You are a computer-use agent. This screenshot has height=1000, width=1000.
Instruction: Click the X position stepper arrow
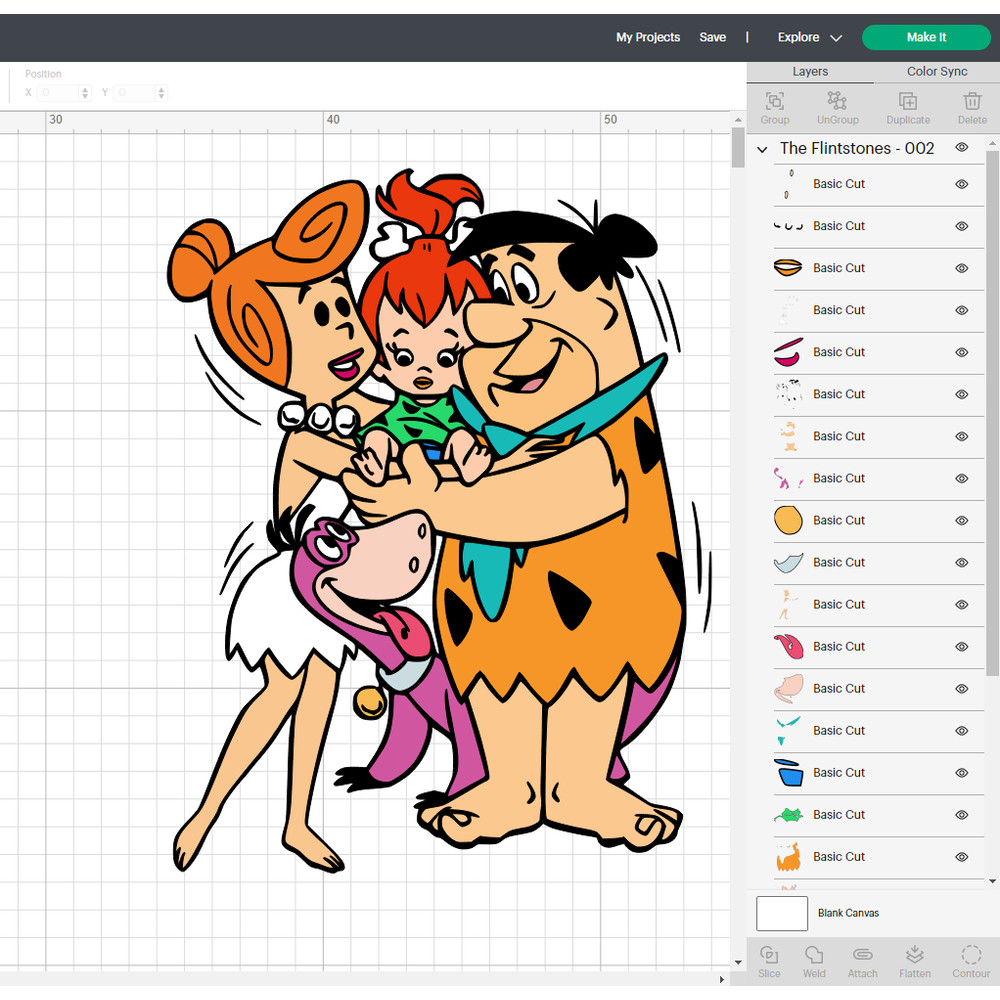click(x=85, y=92)
